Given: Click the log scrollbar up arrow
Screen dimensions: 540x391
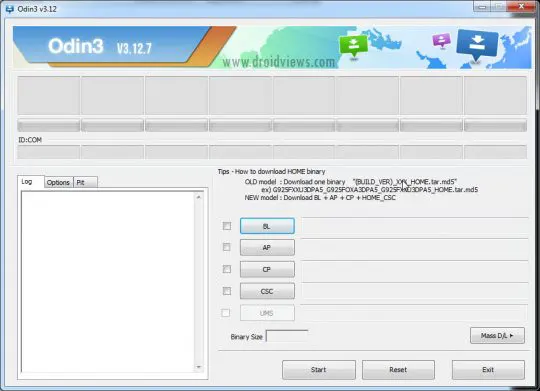Looking at the screenshot, I should (x=199, y=197).
